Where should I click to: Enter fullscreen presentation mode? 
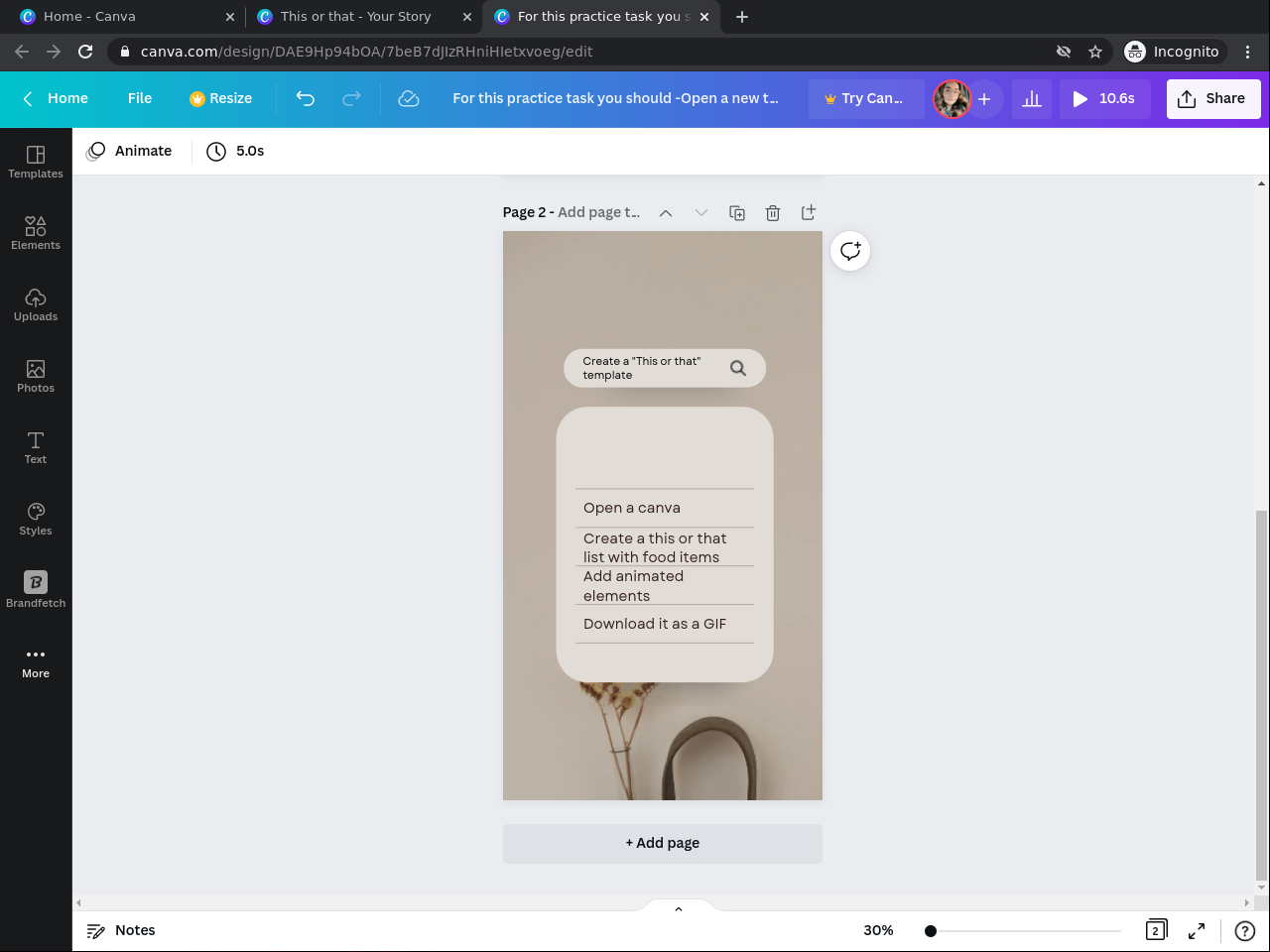(1197, 930)
